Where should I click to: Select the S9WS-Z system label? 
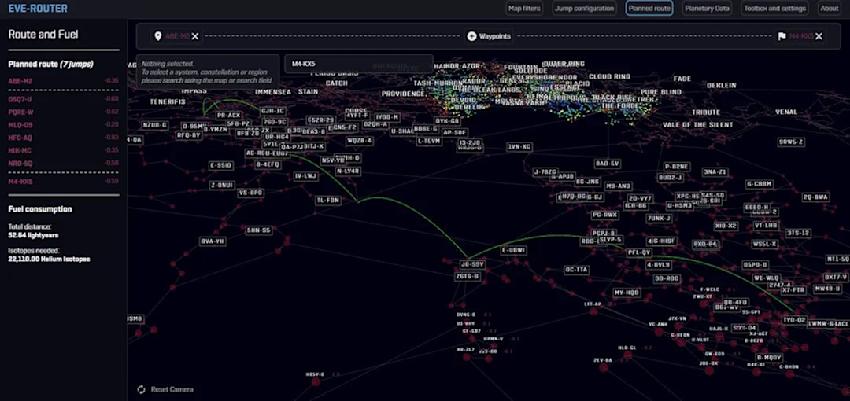click(x=791, y=142)
